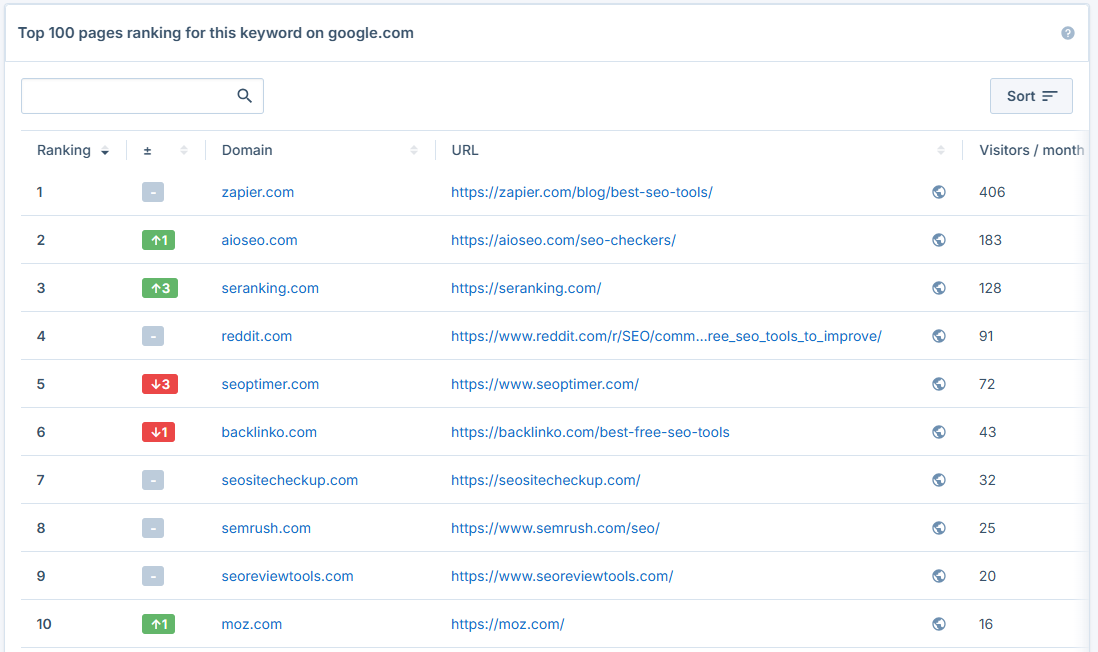
Task: Click the up 1 badge for aioseo.com
Action: (x=158, y=240)
